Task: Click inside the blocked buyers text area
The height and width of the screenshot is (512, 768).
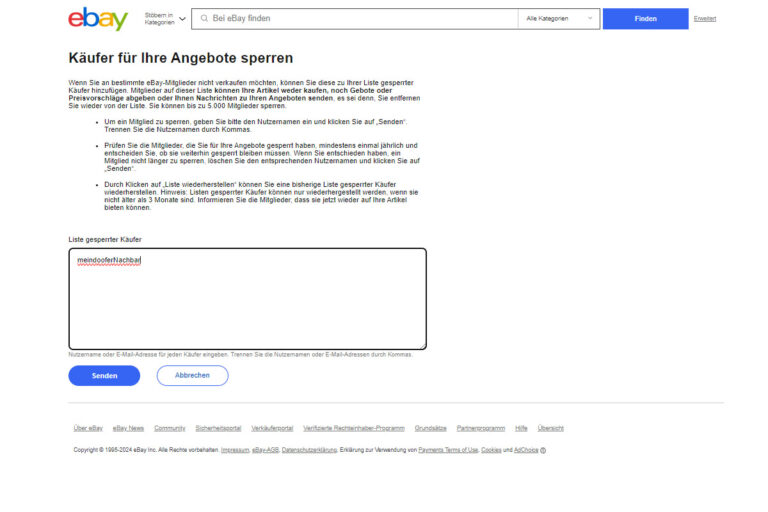Action: coord(247,299)
